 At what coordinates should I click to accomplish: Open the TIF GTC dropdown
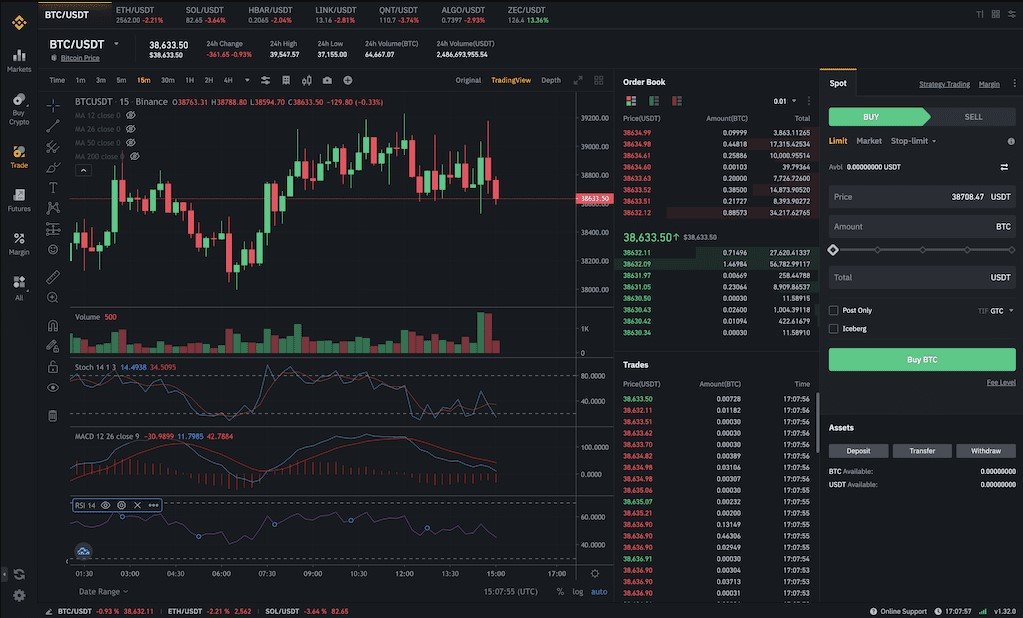pos(1000,311)
